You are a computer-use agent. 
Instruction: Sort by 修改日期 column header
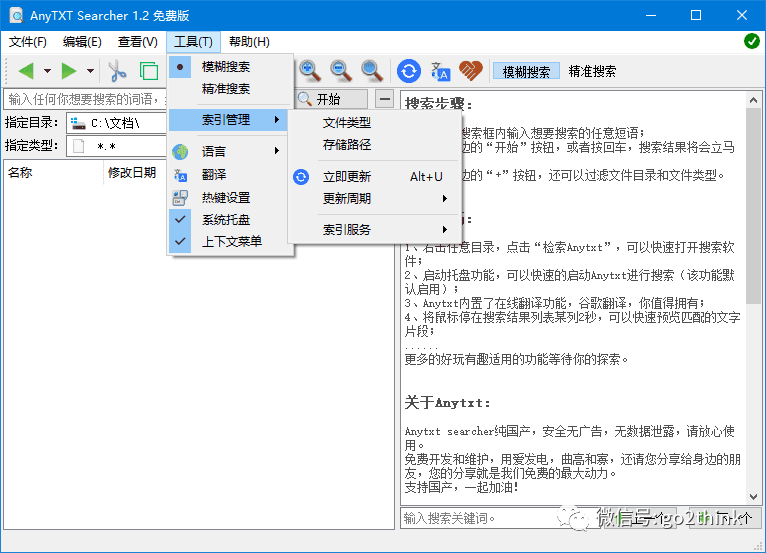(135, 172)
